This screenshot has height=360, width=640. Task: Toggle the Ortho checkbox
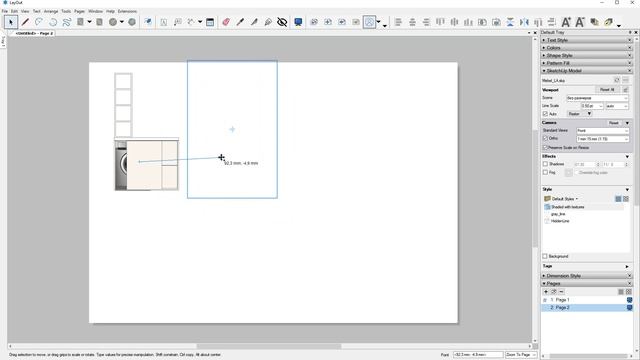tap(545, 139)
